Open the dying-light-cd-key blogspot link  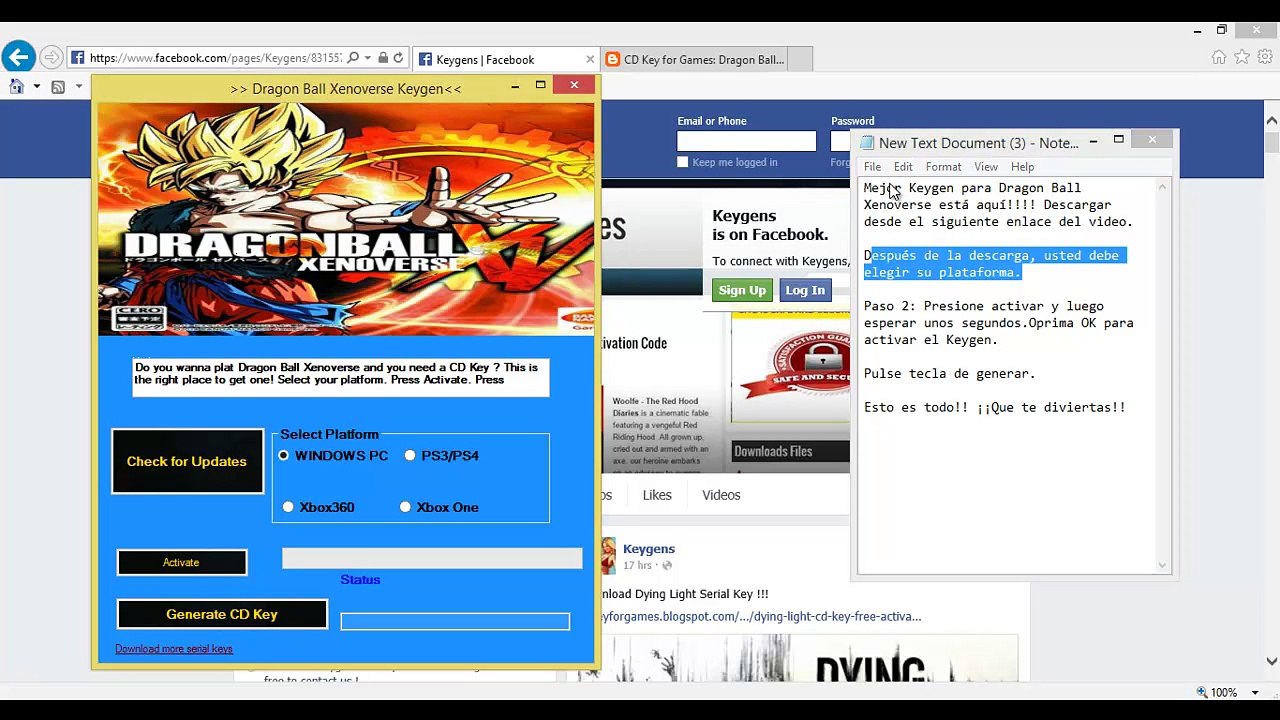click(761, 616)
